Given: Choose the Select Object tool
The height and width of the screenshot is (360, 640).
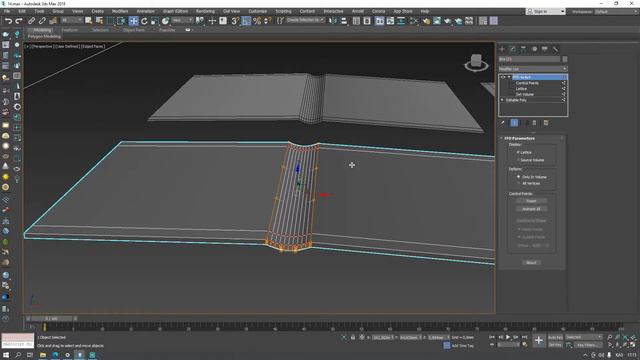Looking at the screenshot, I should point(89,21).
